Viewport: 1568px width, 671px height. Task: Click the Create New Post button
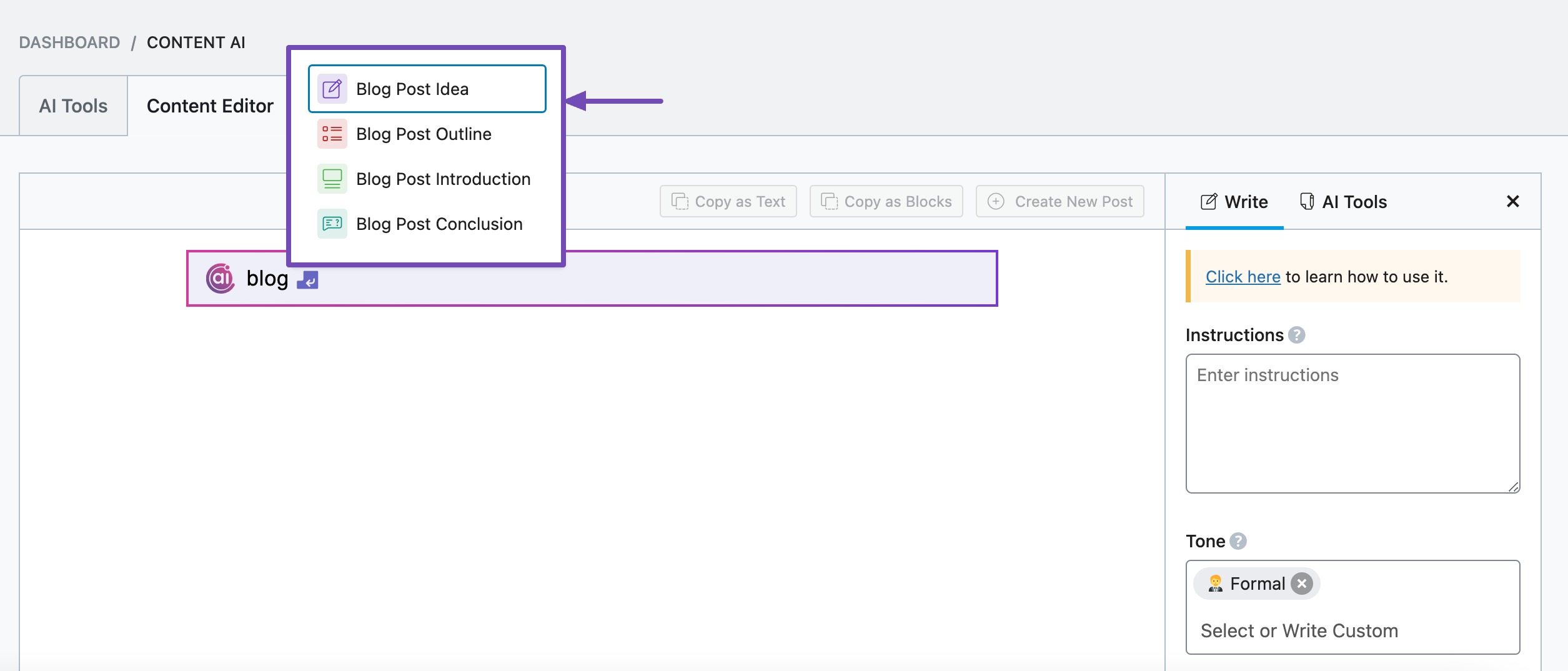1059,201
